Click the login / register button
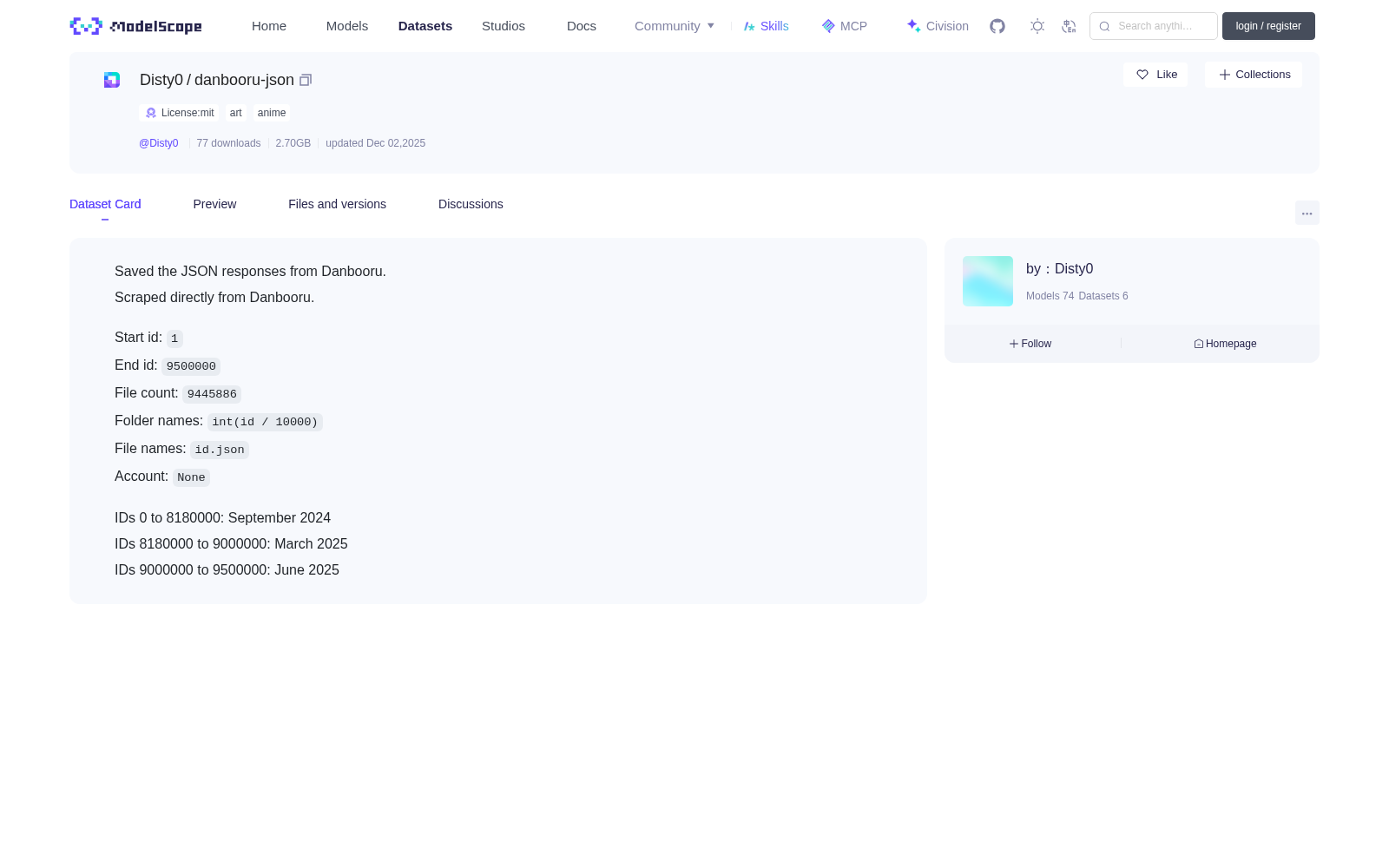 (1268, 26)
